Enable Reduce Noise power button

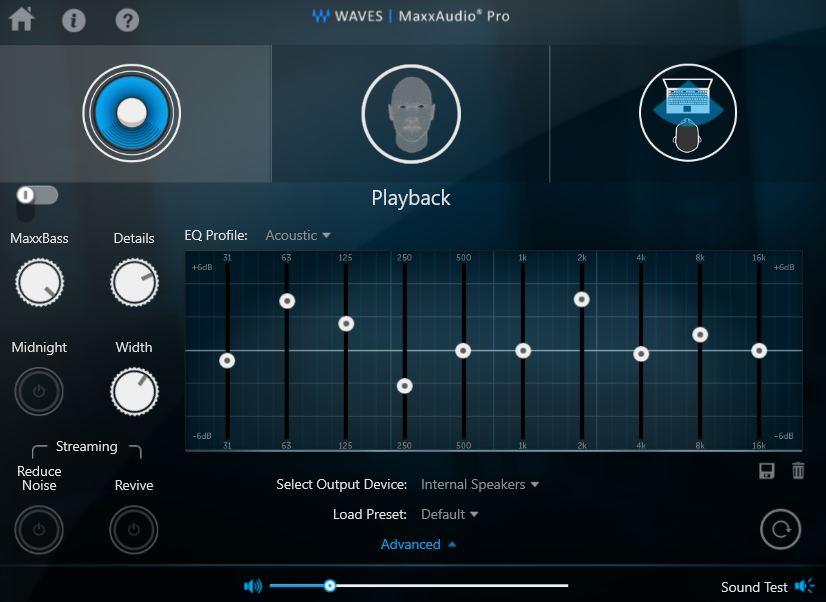39,530
